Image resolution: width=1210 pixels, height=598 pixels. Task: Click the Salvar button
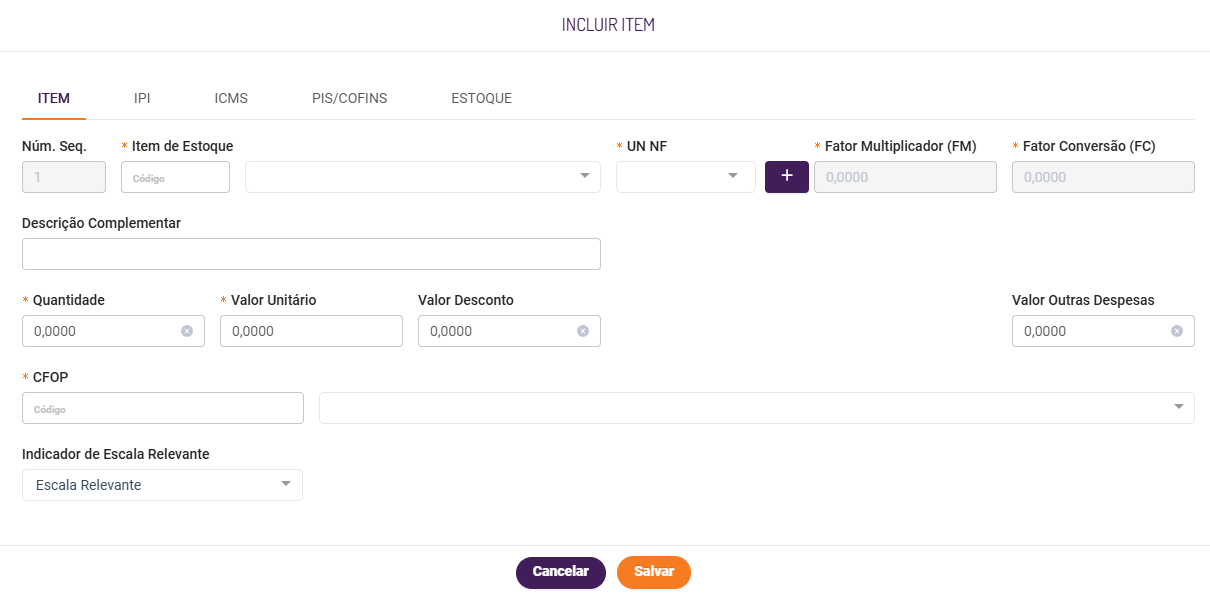[x=654, y=572]
